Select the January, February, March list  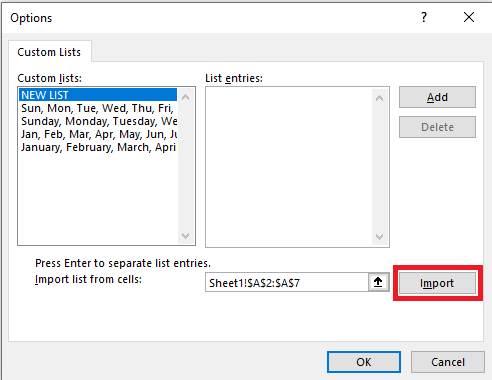tap(98, 147)
